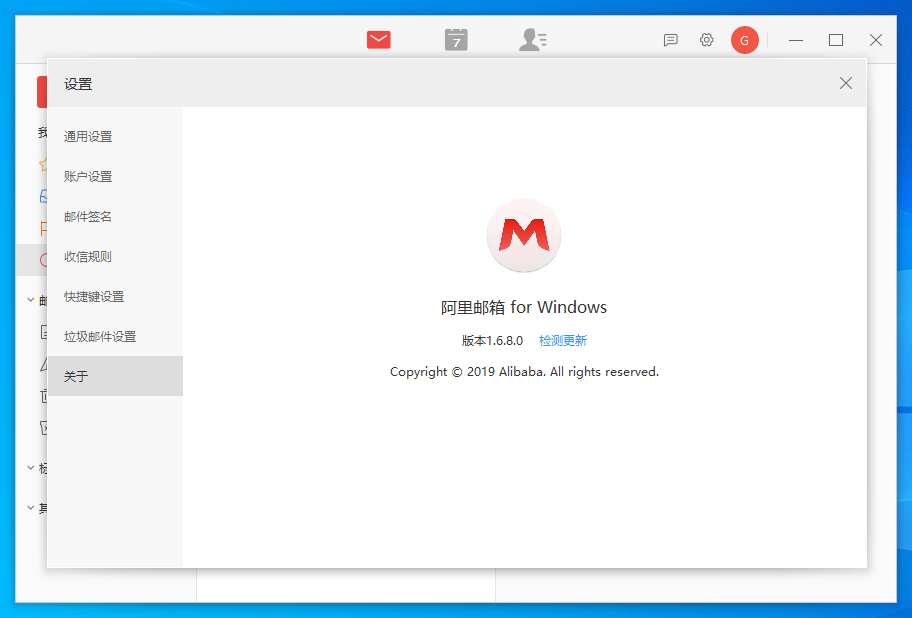Open the account avatar labeled G
The image size is (912, 618).
[744, 40]
